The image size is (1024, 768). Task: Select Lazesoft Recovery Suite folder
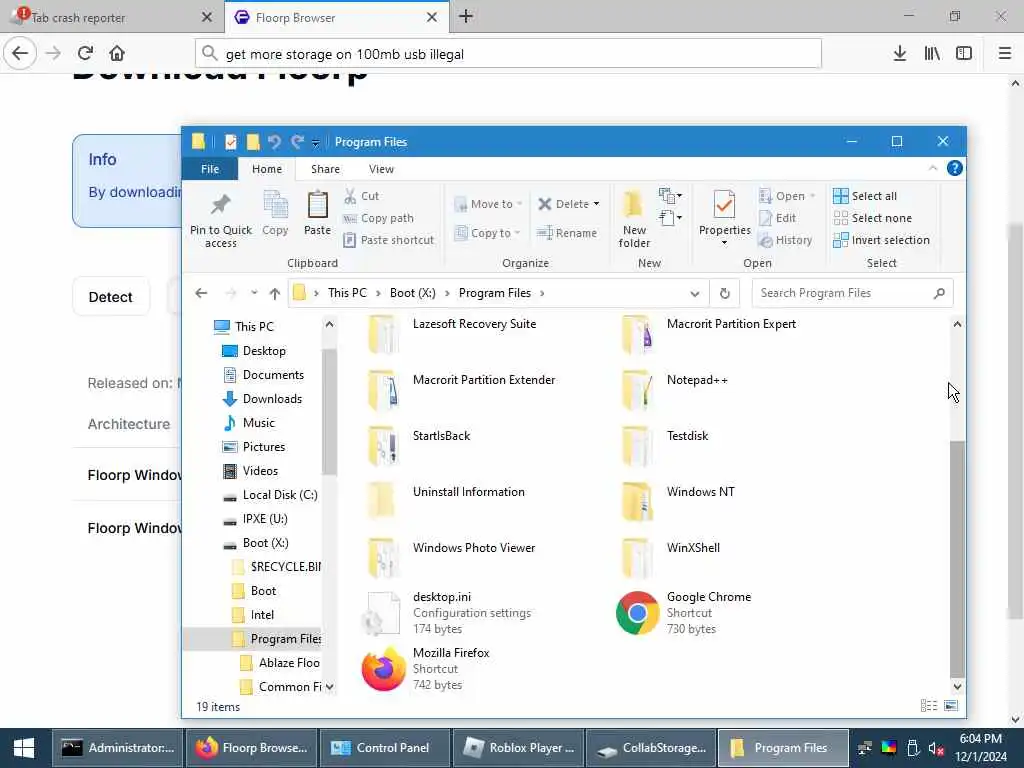pyautogui.click(x=452, y=333)
